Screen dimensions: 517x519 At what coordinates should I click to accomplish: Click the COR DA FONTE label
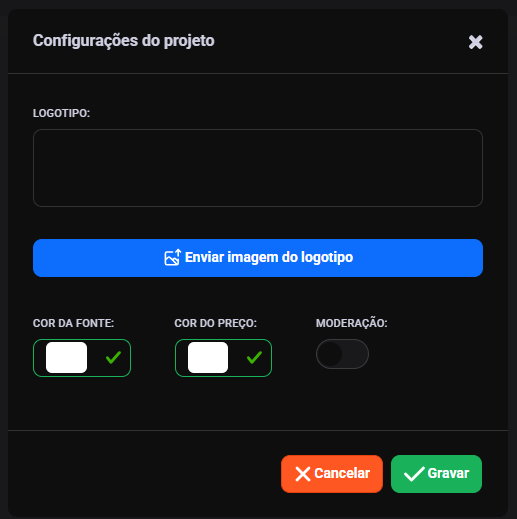coord(73,323)
